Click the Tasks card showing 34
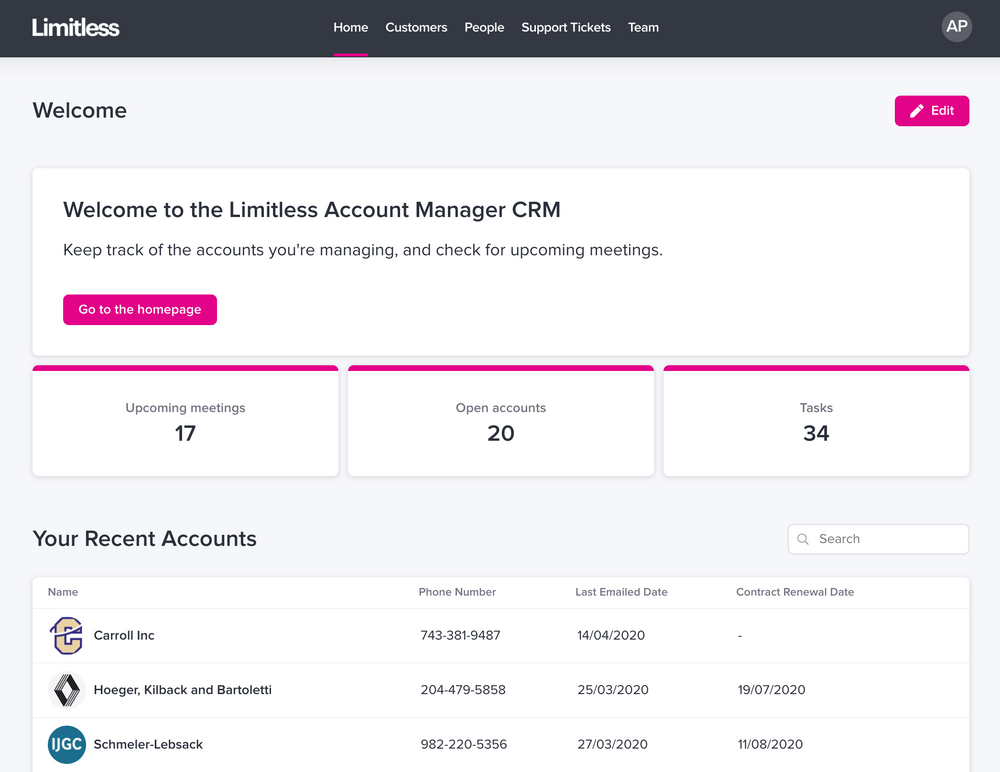 coord(816,420)
